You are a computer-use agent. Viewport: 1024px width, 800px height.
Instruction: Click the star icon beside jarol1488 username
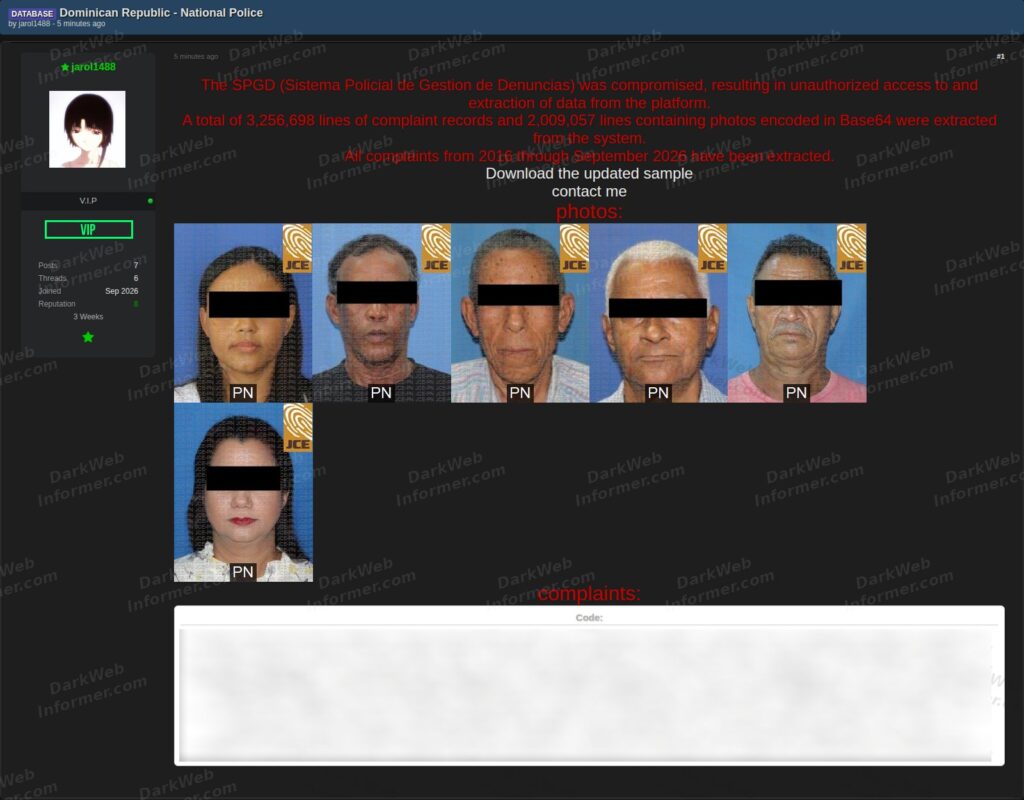pyautogui.click(x=65, y=67)
